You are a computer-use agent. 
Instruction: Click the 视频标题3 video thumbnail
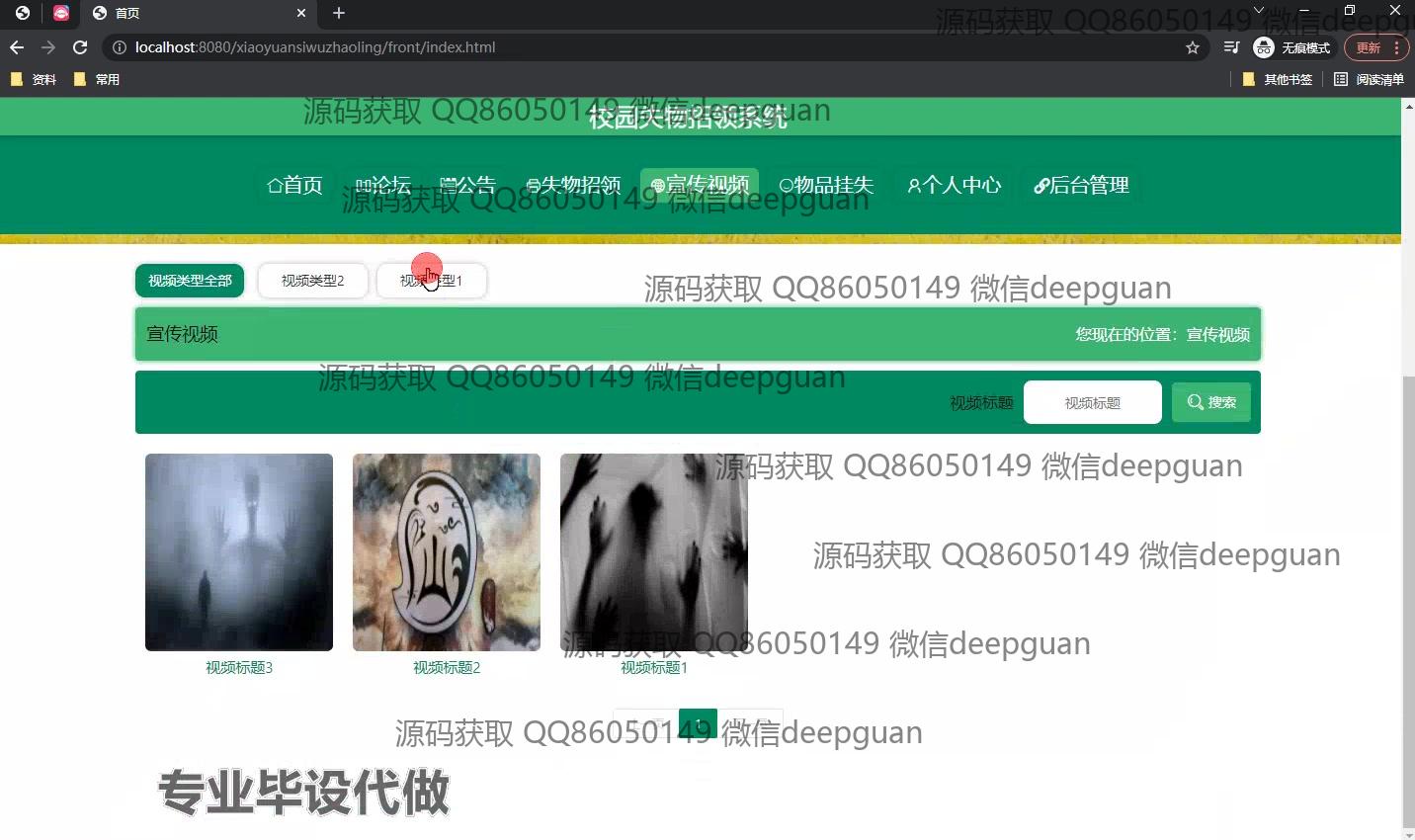tap(238, 551)
